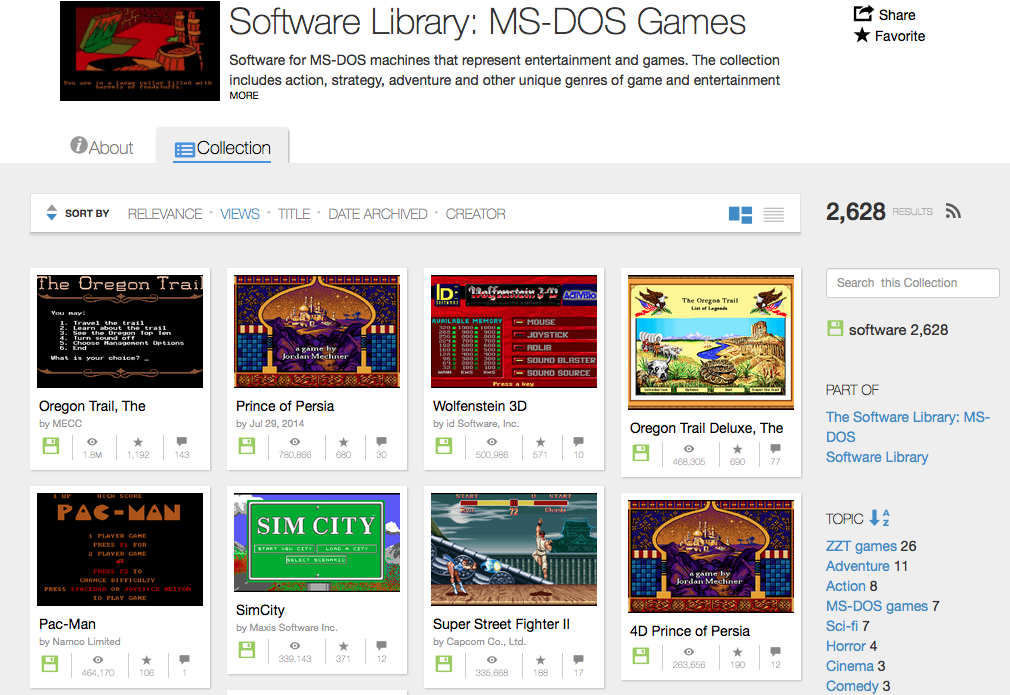This screenshot has width=1010, height=695.
Task: Open the MS-DOS Games collection header image
Action: (x=140, y=51)
